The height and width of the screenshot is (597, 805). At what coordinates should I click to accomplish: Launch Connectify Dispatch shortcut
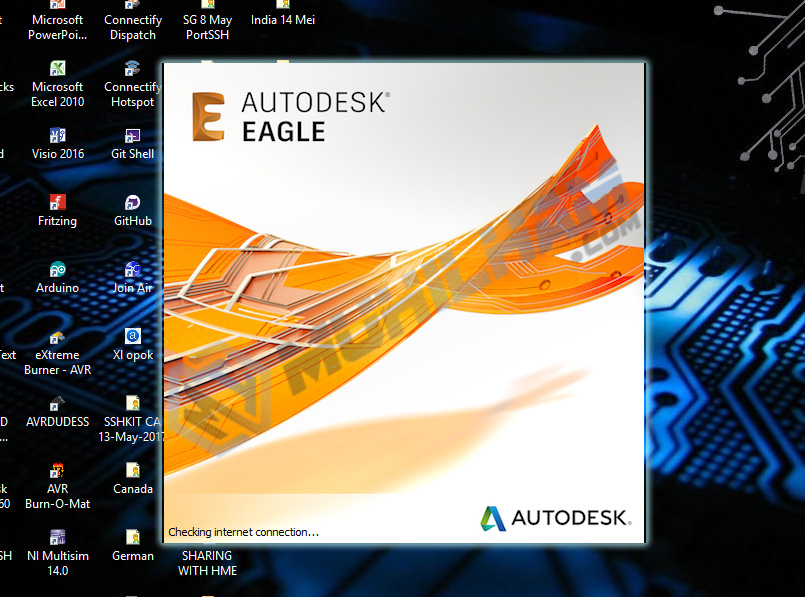132,21
